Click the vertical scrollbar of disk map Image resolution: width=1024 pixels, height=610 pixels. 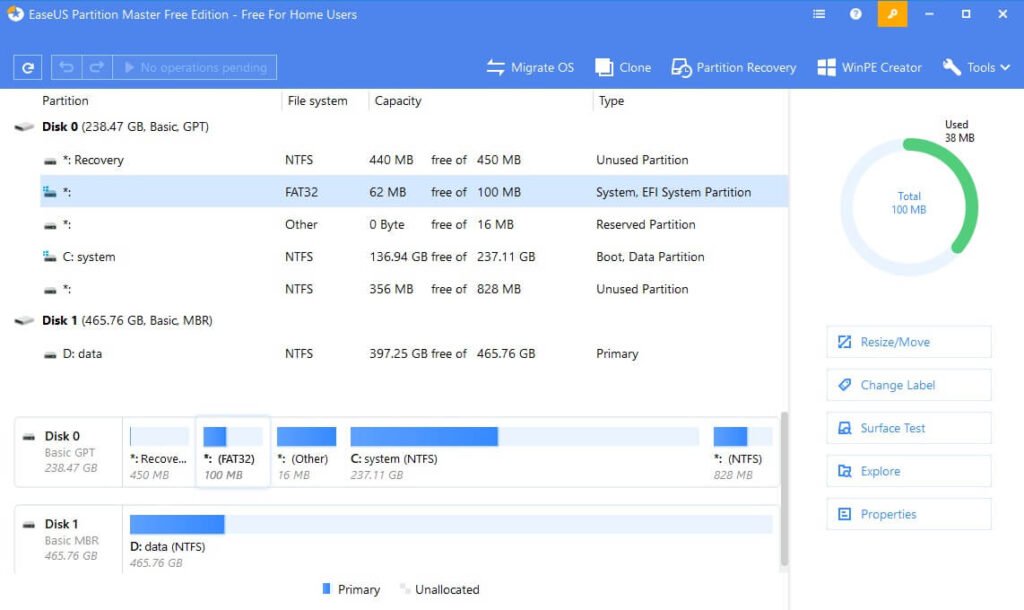pyautogui.click(x=784, y=489)
